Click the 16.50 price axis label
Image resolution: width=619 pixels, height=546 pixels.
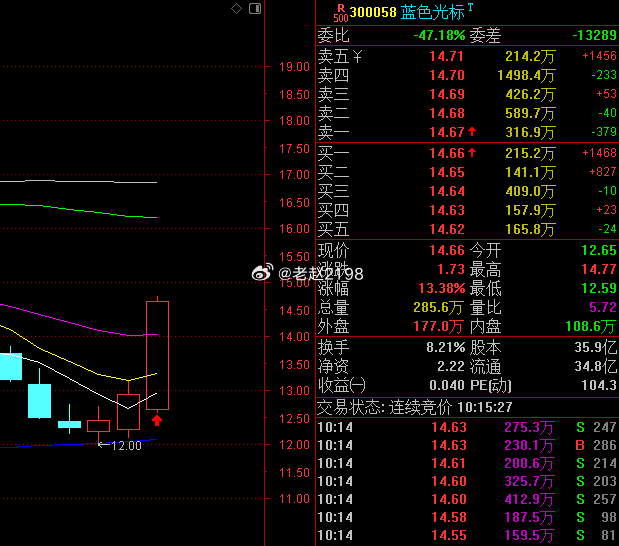point(294,203)
